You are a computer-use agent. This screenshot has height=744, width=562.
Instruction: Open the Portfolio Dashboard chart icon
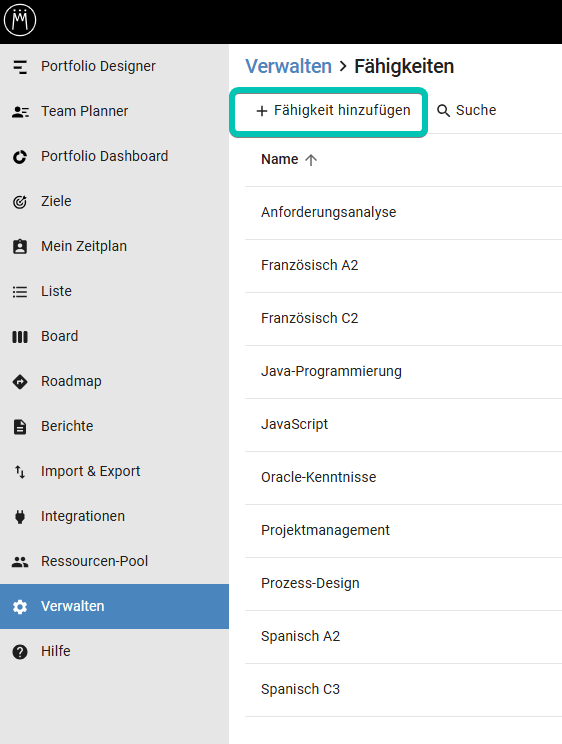pos(20,157)
